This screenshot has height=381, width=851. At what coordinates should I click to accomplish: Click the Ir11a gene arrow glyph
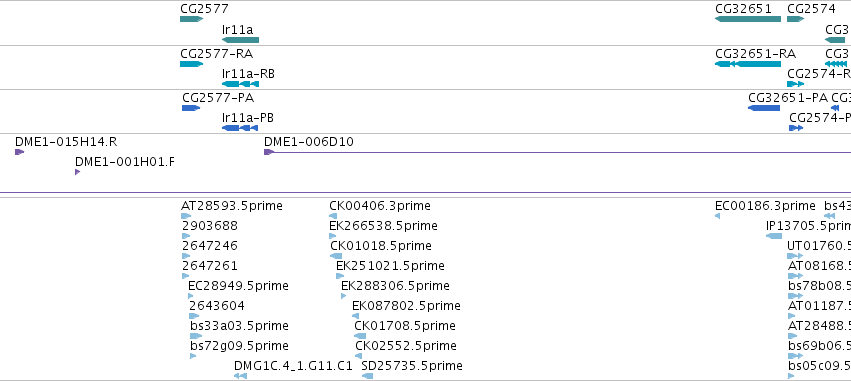point(240,40)
